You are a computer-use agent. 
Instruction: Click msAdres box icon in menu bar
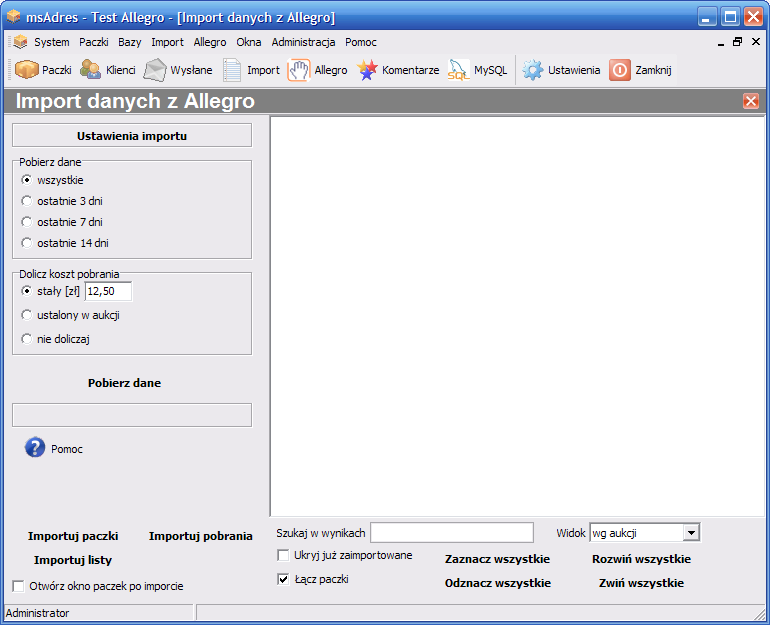coord(20,42)
